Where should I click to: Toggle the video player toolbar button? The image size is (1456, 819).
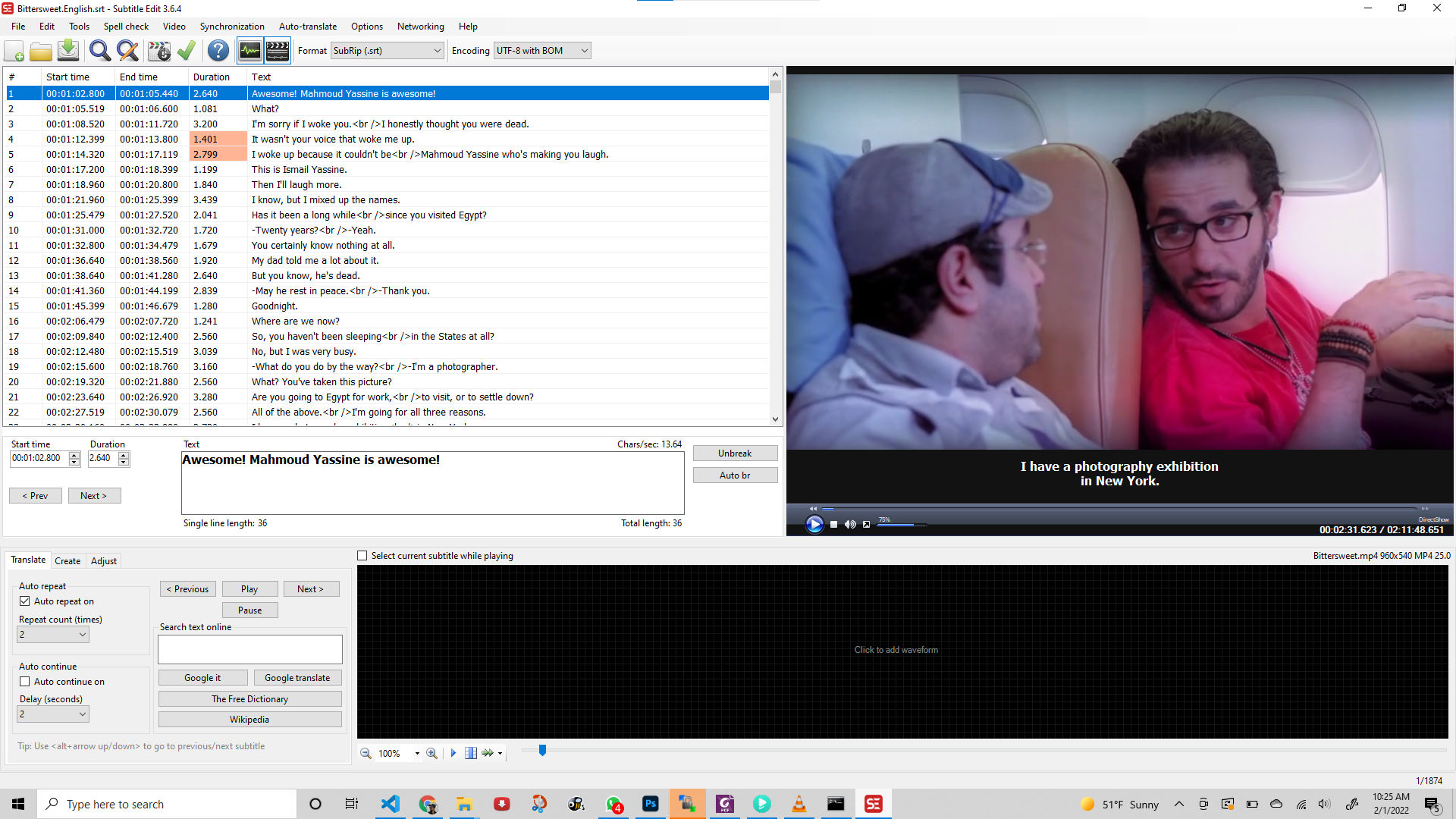click(x=278, y=51)
